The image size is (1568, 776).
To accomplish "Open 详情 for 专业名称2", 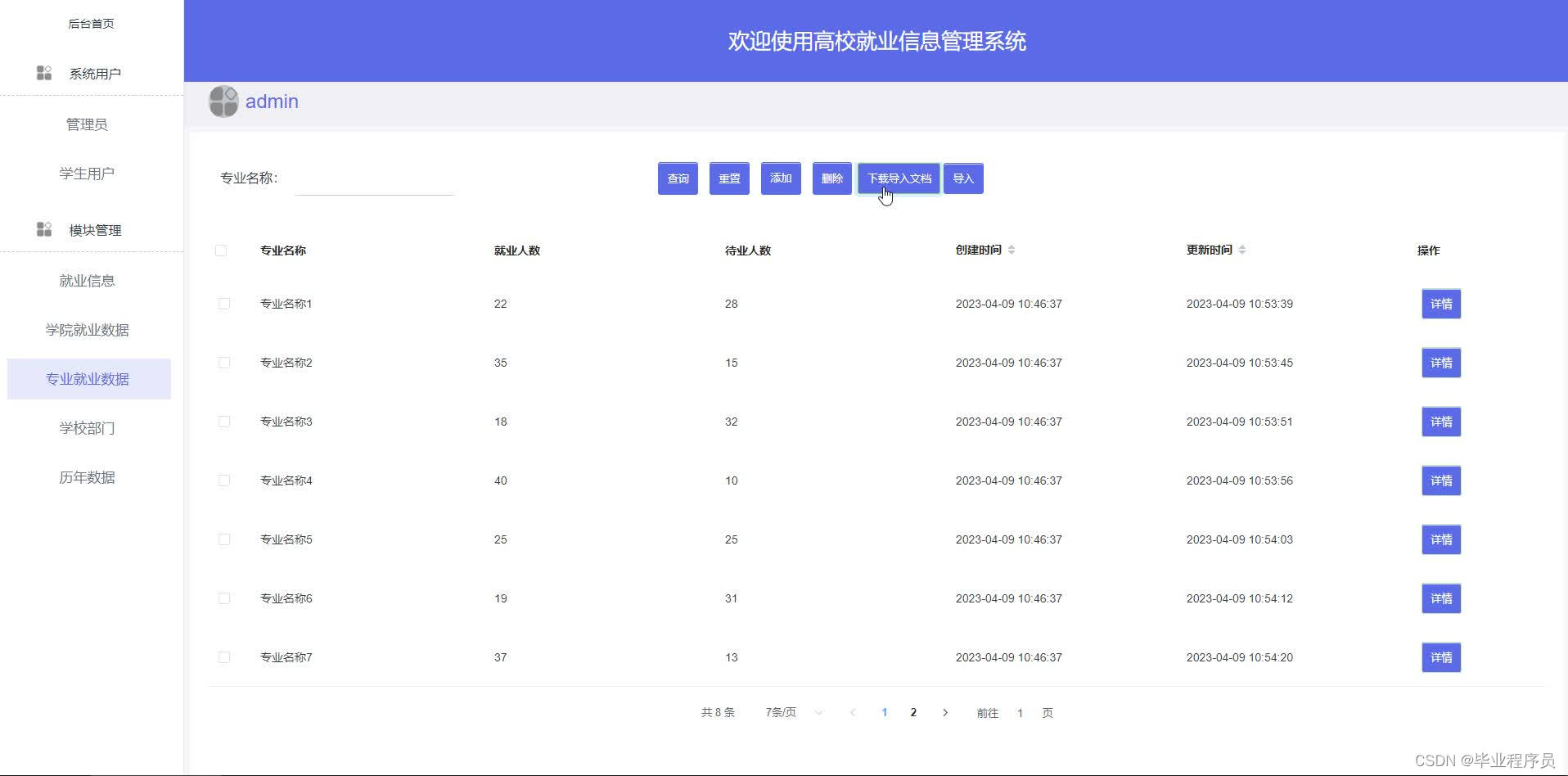I will point(1441,363).
